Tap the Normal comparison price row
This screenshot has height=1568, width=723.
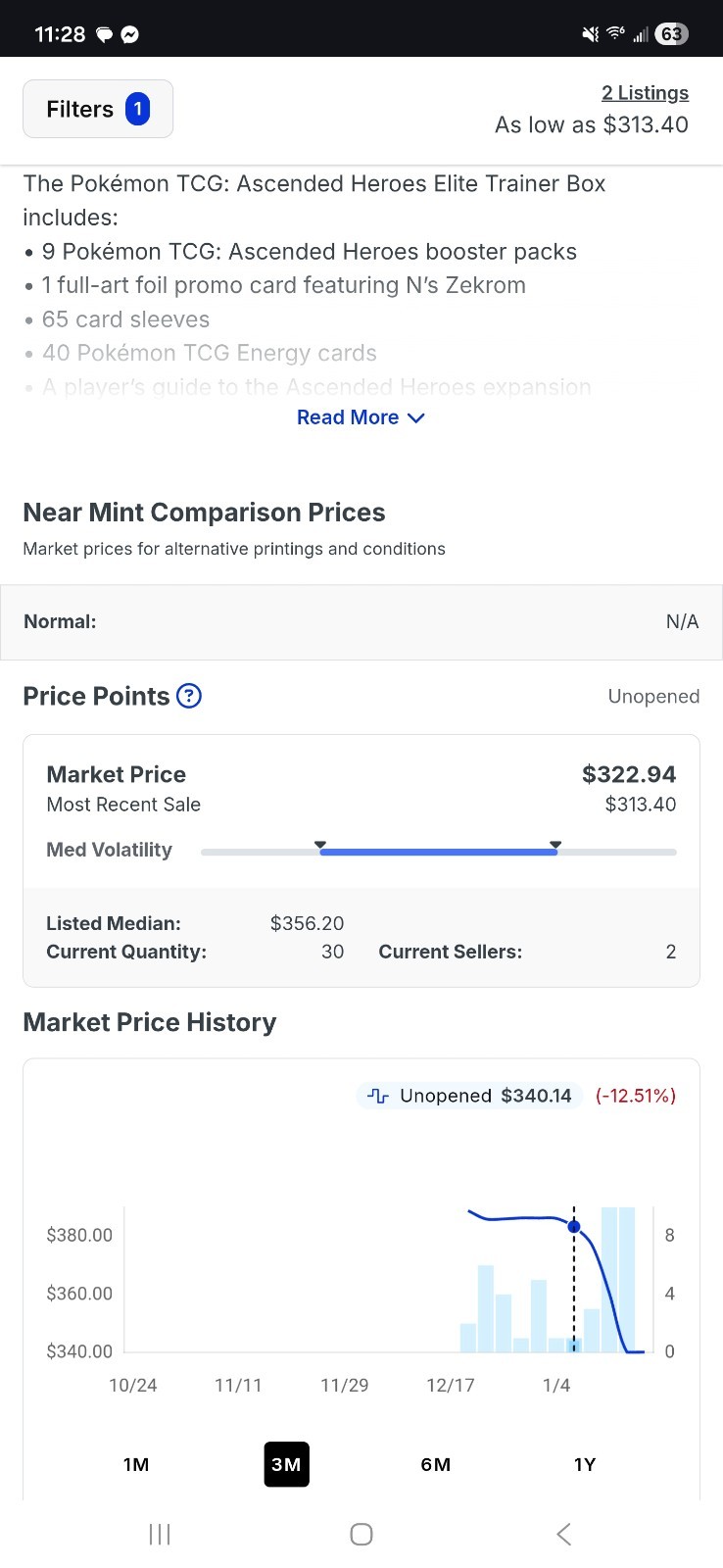point(361,622)
